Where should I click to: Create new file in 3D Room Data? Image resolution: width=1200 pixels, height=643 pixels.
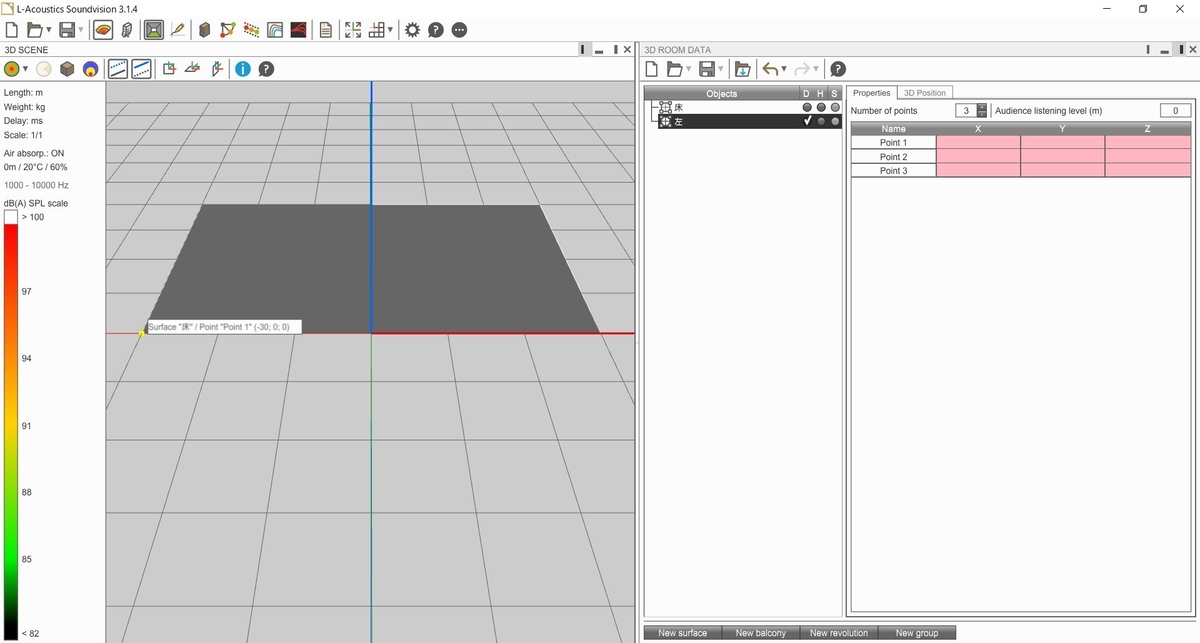pyautogui.click(x=651, y=69)
